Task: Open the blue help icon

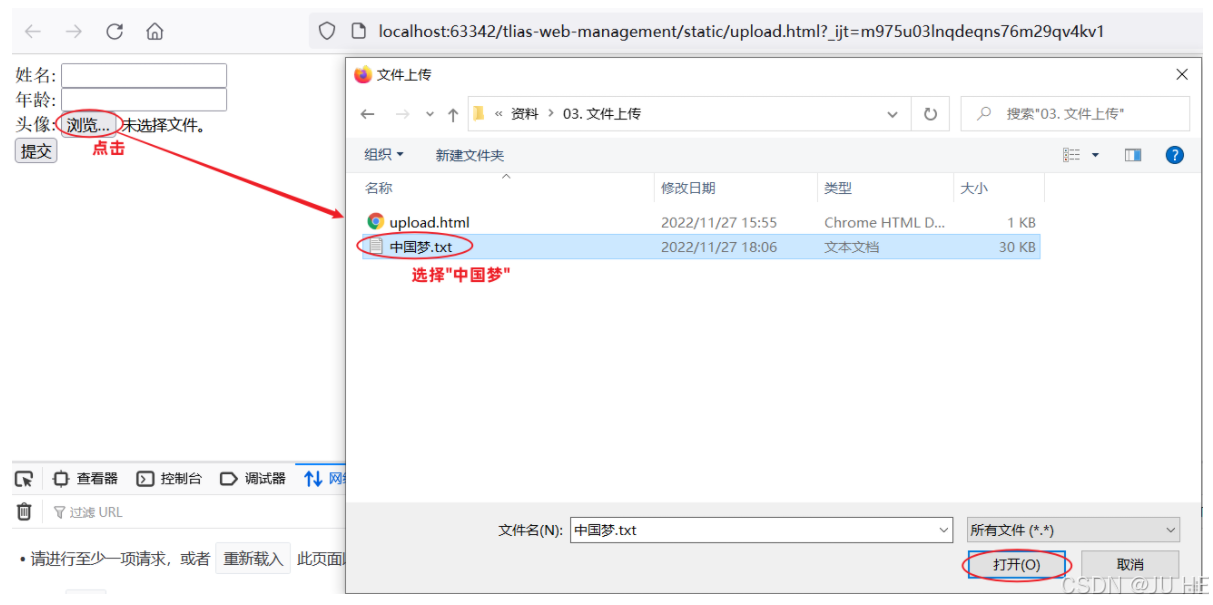Action: [x=1175, y=155]
